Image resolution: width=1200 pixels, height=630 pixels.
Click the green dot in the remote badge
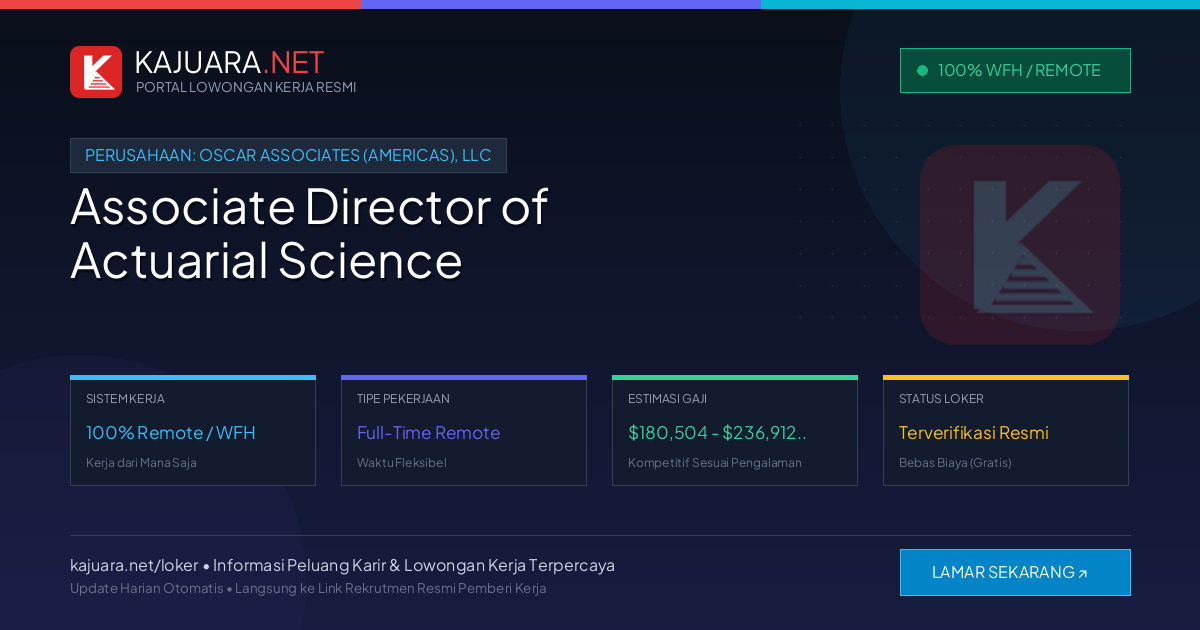point(922,70)
